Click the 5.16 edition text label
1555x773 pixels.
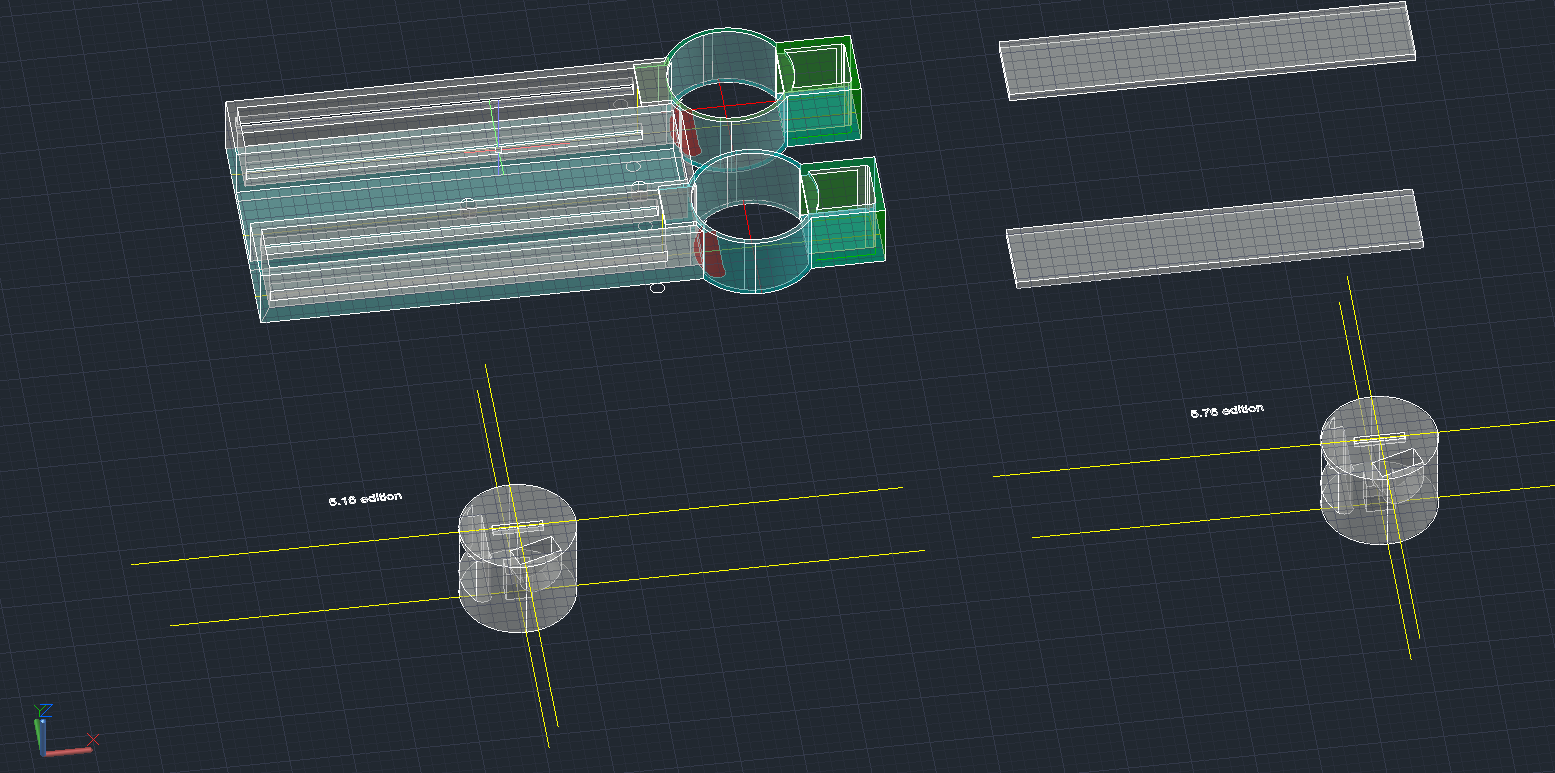[366, 496]
